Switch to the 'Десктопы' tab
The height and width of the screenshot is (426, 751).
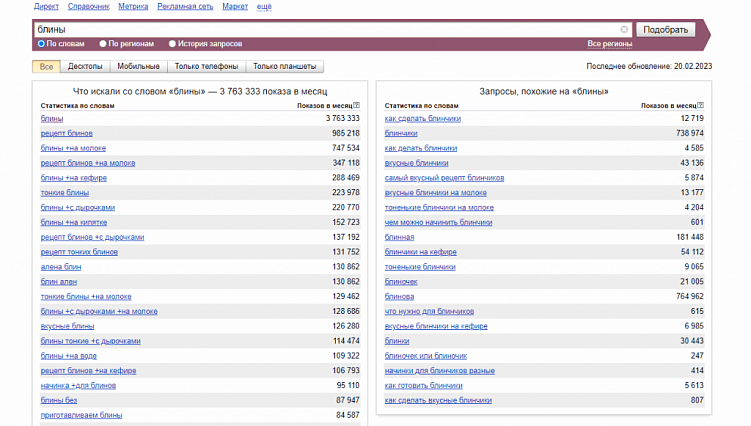[x=85, y=67]
